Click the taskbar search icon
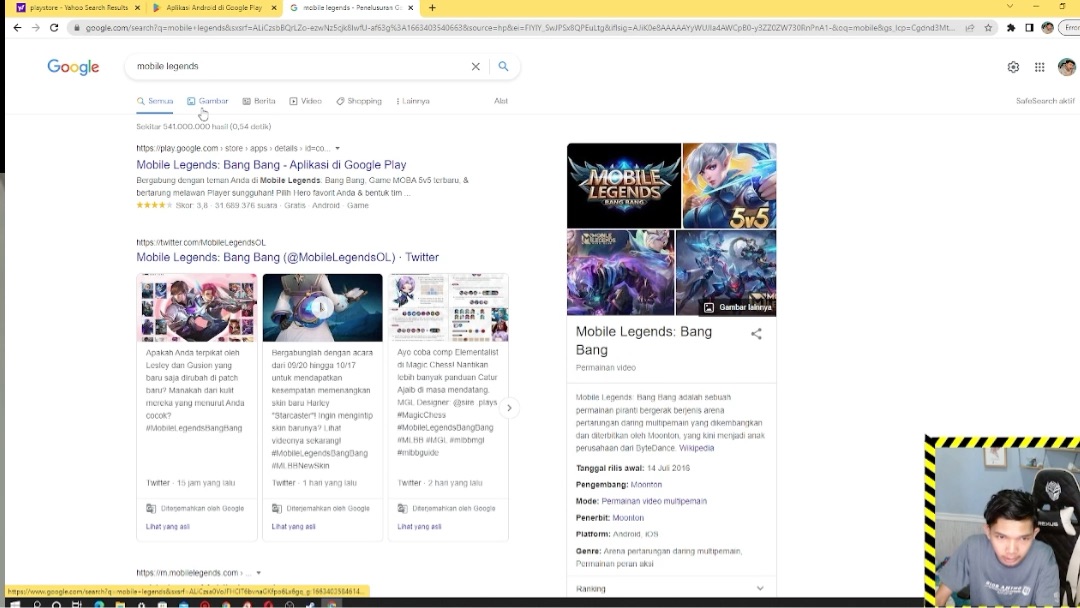 click(x=37, y=605)
